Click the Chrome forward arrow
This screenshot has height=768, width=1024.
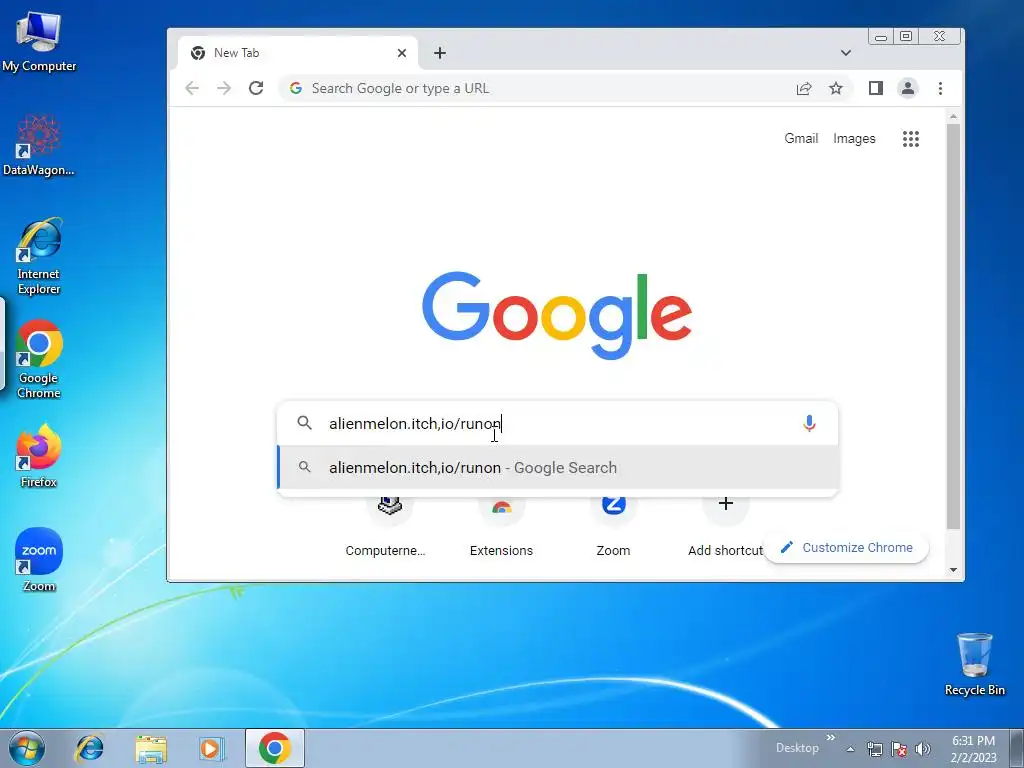coord(224,88)
